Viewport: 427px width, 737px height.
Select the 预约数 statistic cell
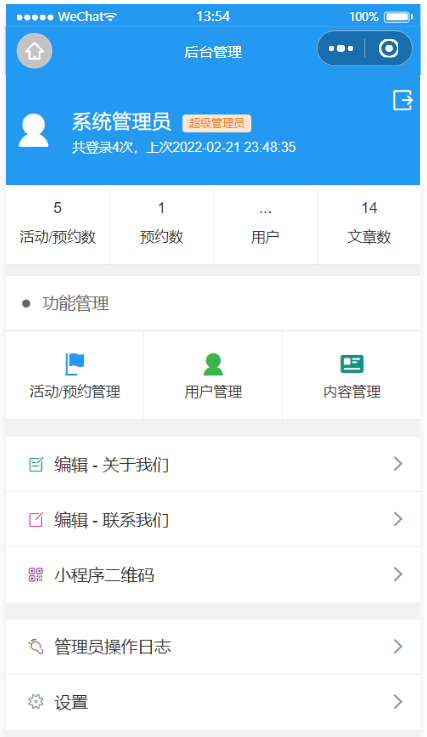161,224
